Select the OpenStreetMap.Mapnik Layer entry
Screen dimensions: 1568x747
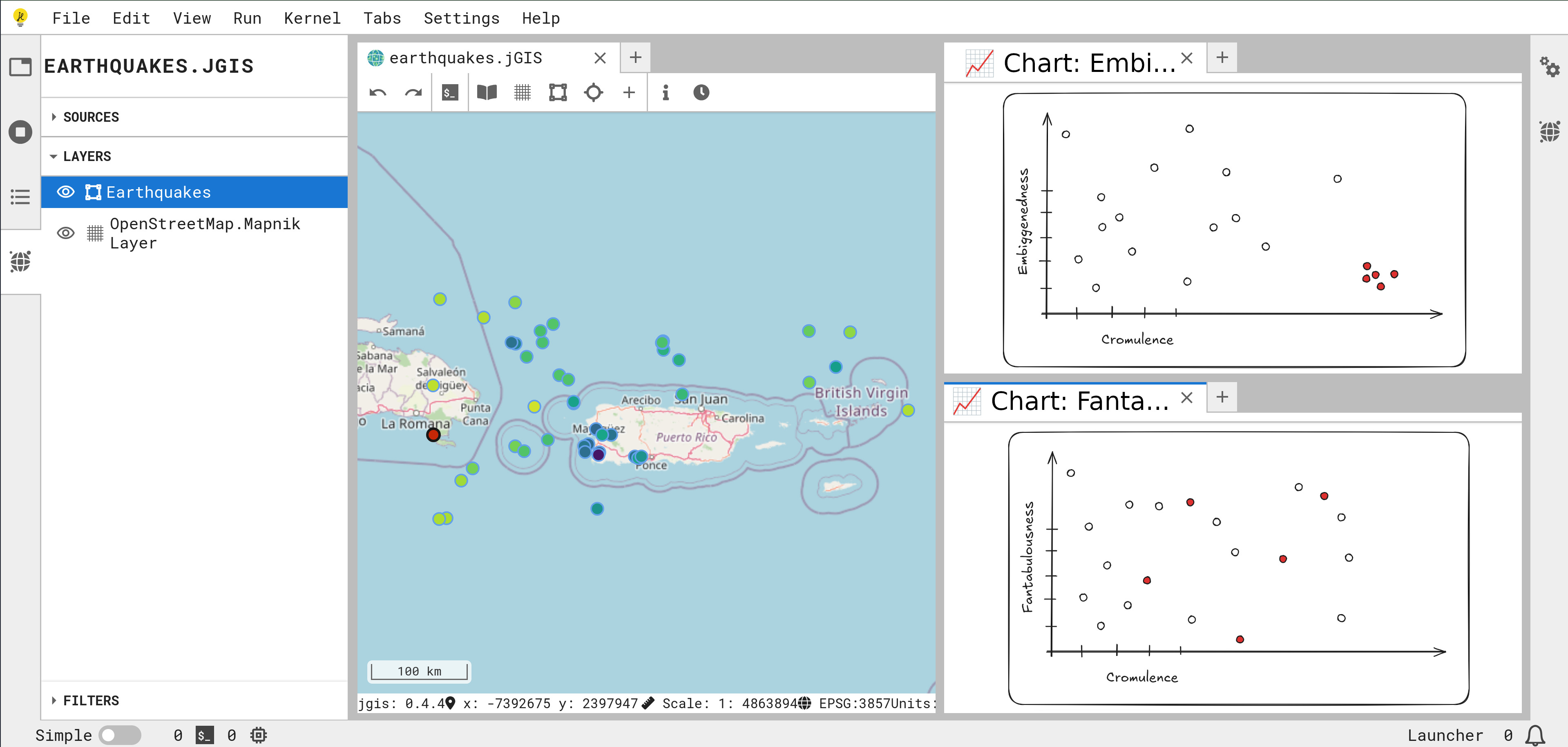205,233
